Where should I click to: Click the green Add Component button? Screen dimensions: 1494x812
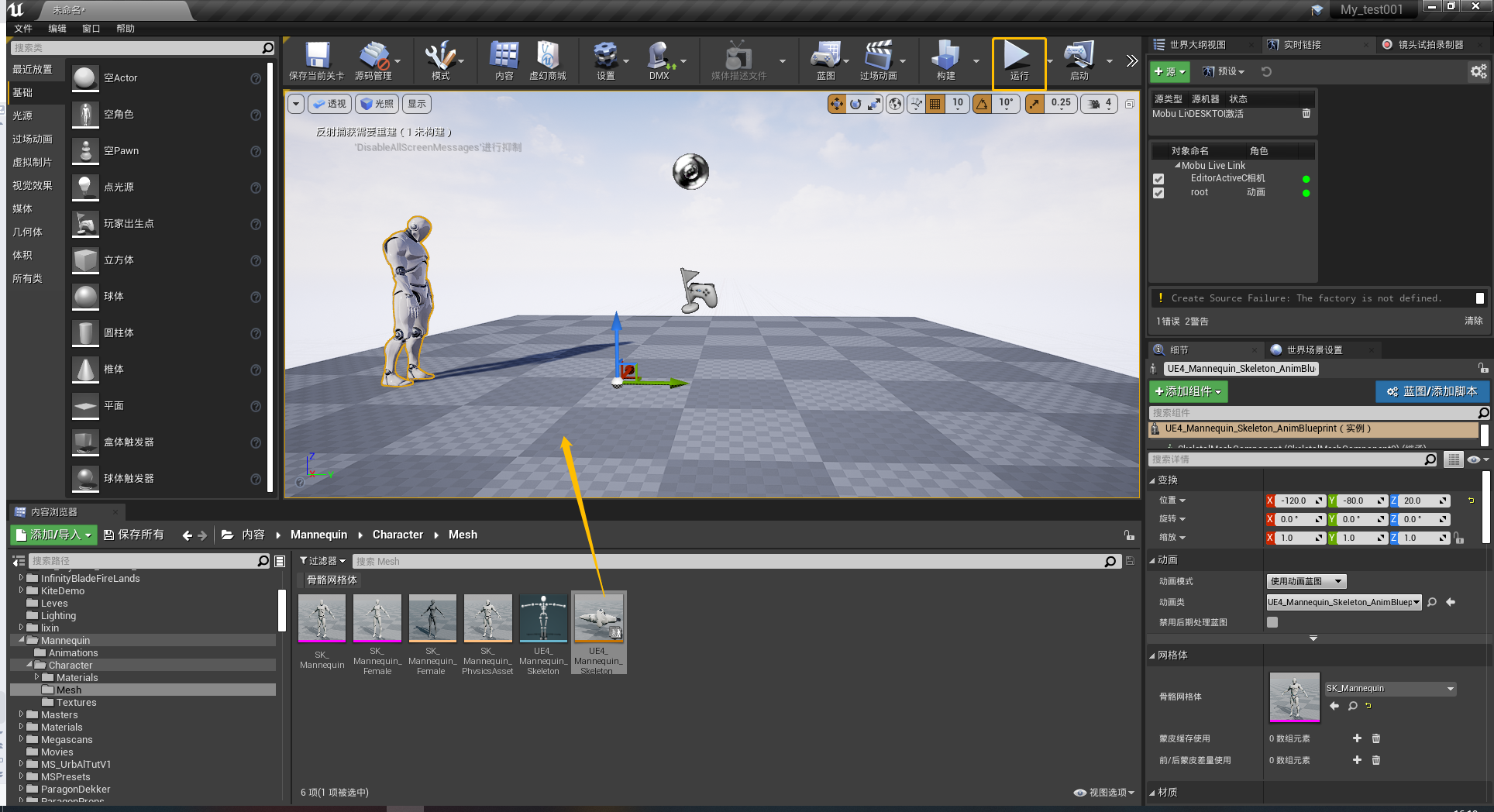pyautogui.click(x=1188, y=391)
